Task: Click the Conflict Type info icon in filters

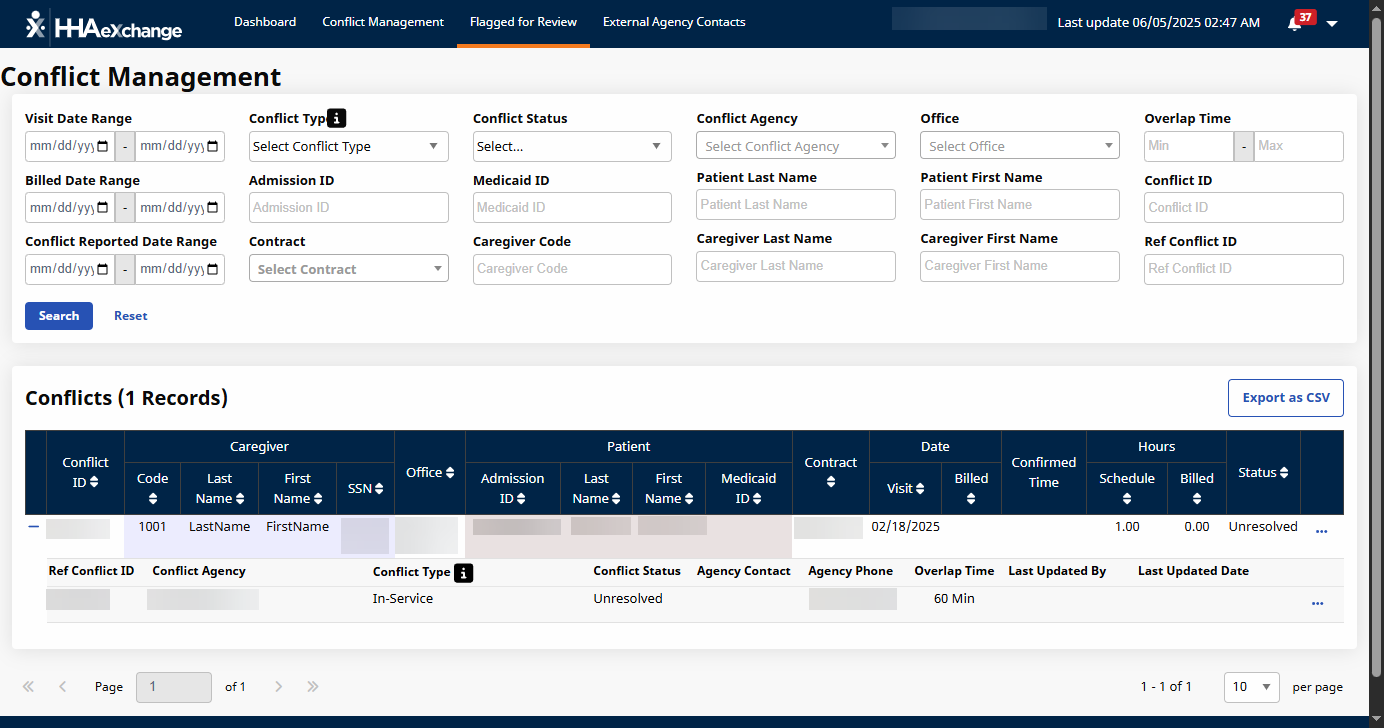Action: pos(337,117)
